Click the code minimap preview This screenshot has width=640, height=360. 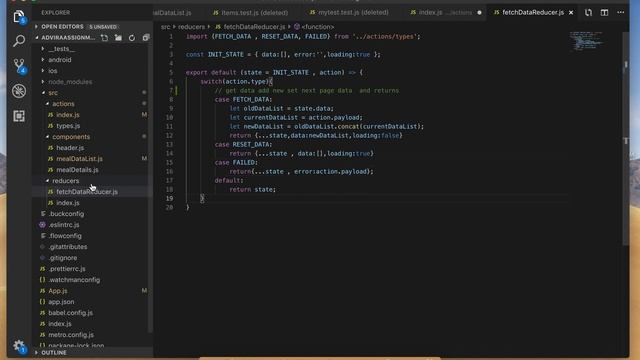[585, 41]
